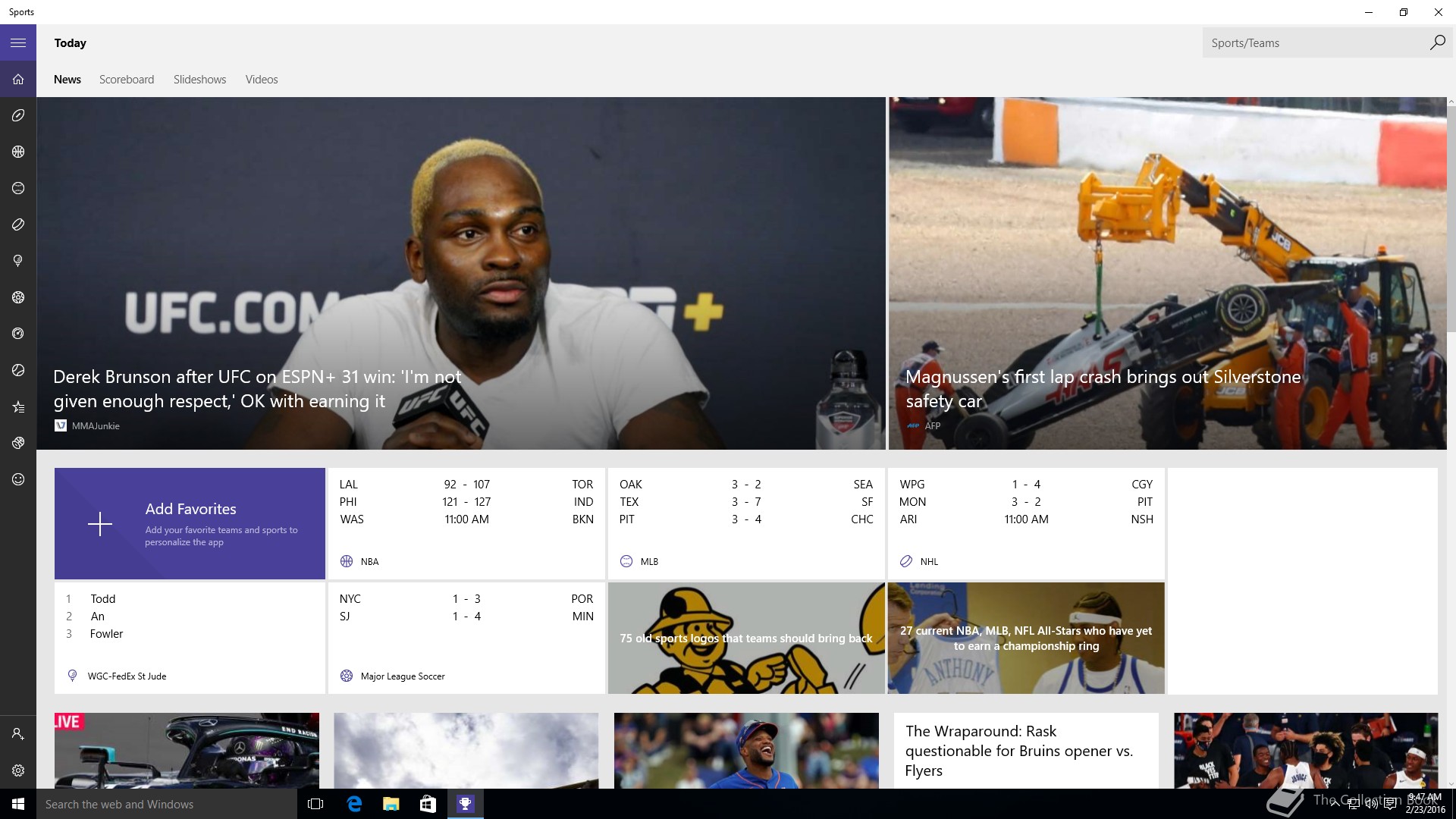
Task: Select the MON 3 - 2 PIT score
Action: (1026, 501)
